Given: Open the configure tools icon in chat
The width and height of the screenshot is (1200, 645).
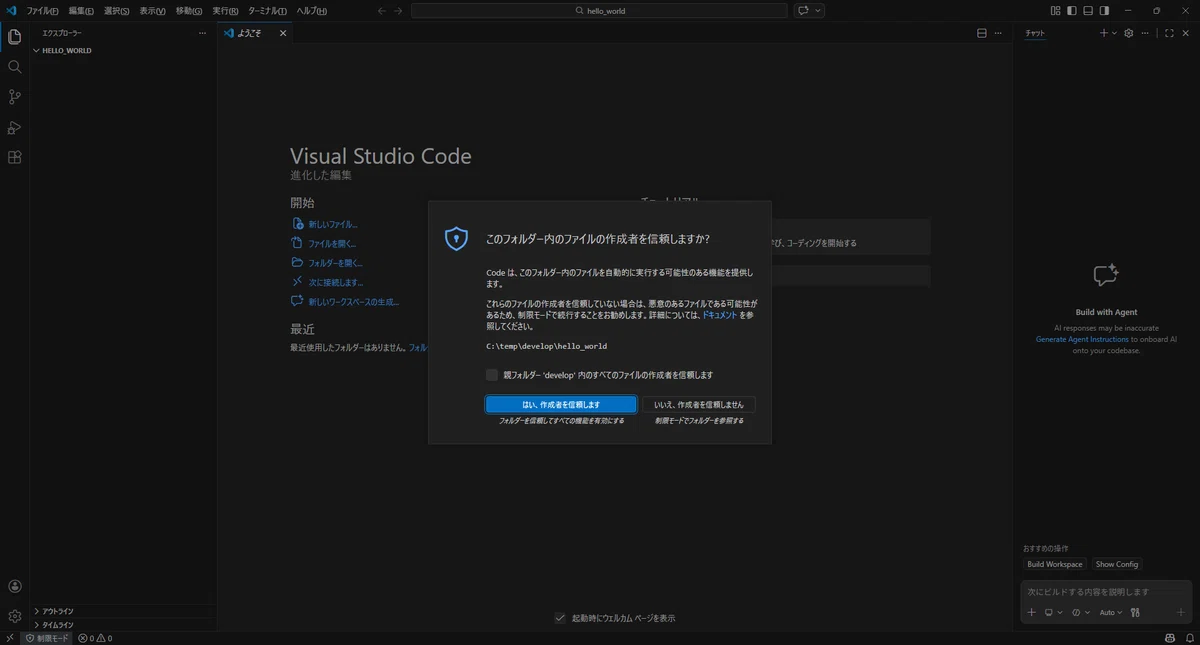Looking at the screenshot, I should click(1136, 612).
